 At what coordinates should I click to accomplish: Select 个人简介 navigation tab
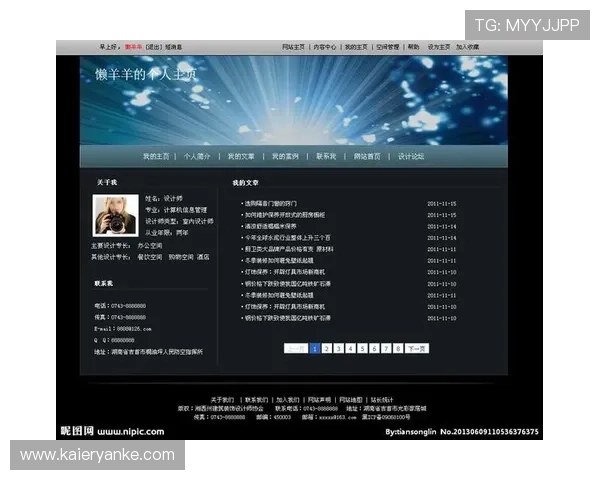tap(197, 157)
